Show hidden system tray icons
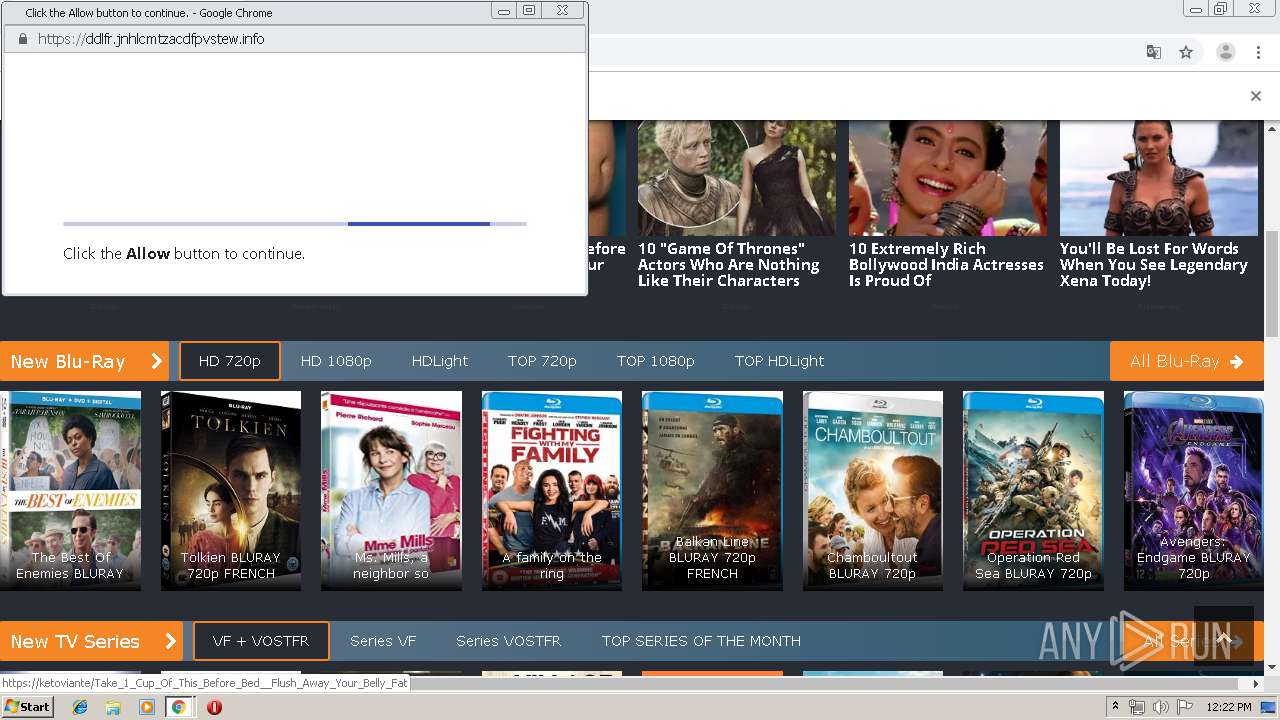 [1116, 707]
